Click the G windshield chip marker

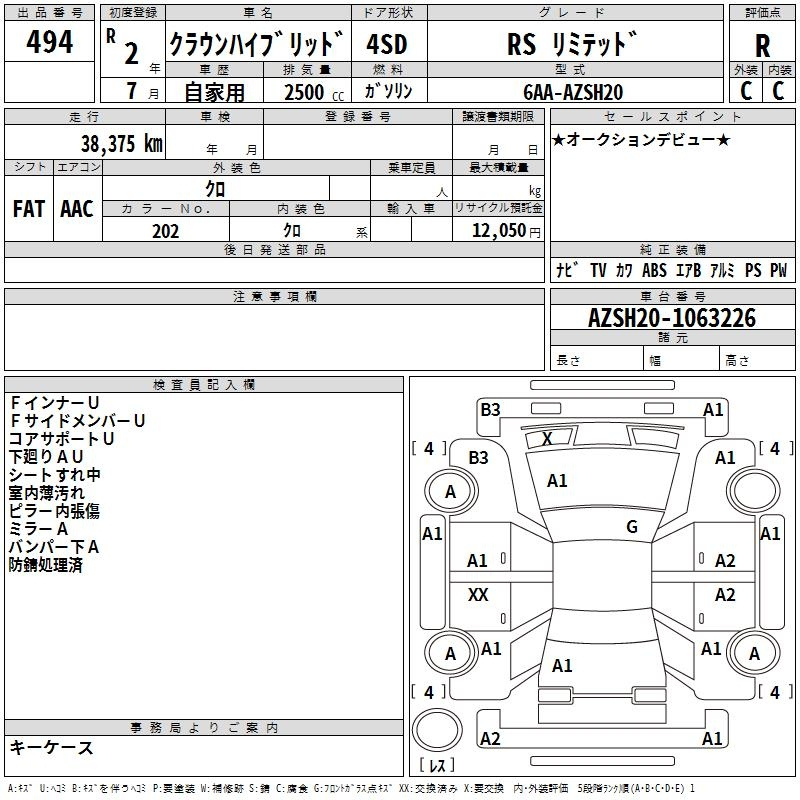point(632,527)
